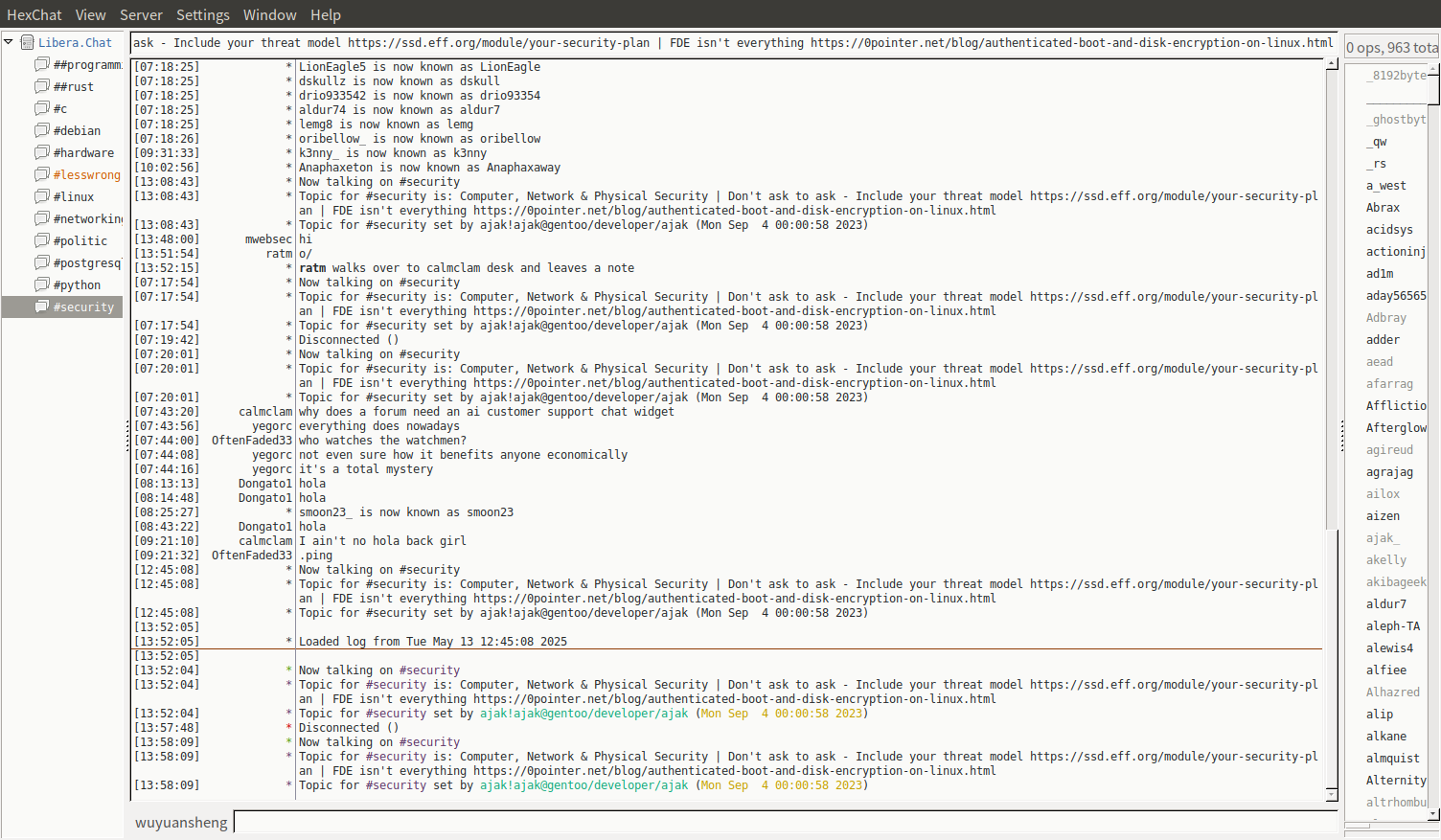Click "Loaded log from Tue May 13" line
The image size is (1441, 840).
point(433,642)
